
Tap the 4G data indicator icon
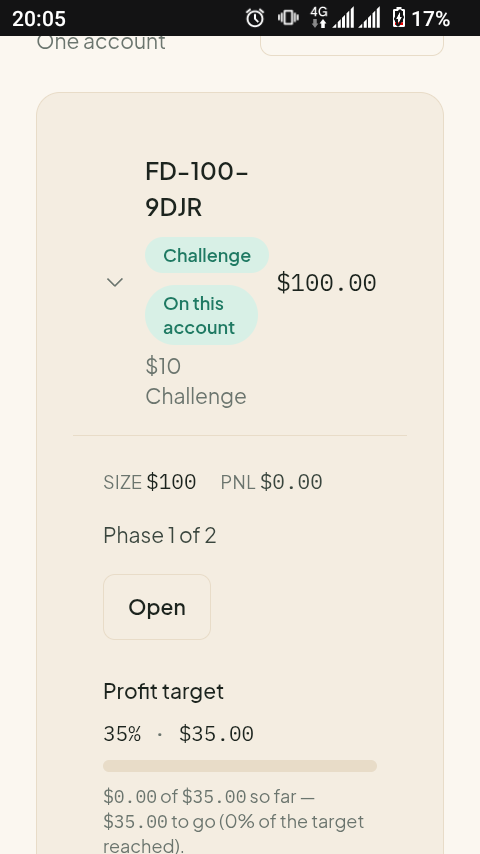pyautogui.click(x=319, y=17)
